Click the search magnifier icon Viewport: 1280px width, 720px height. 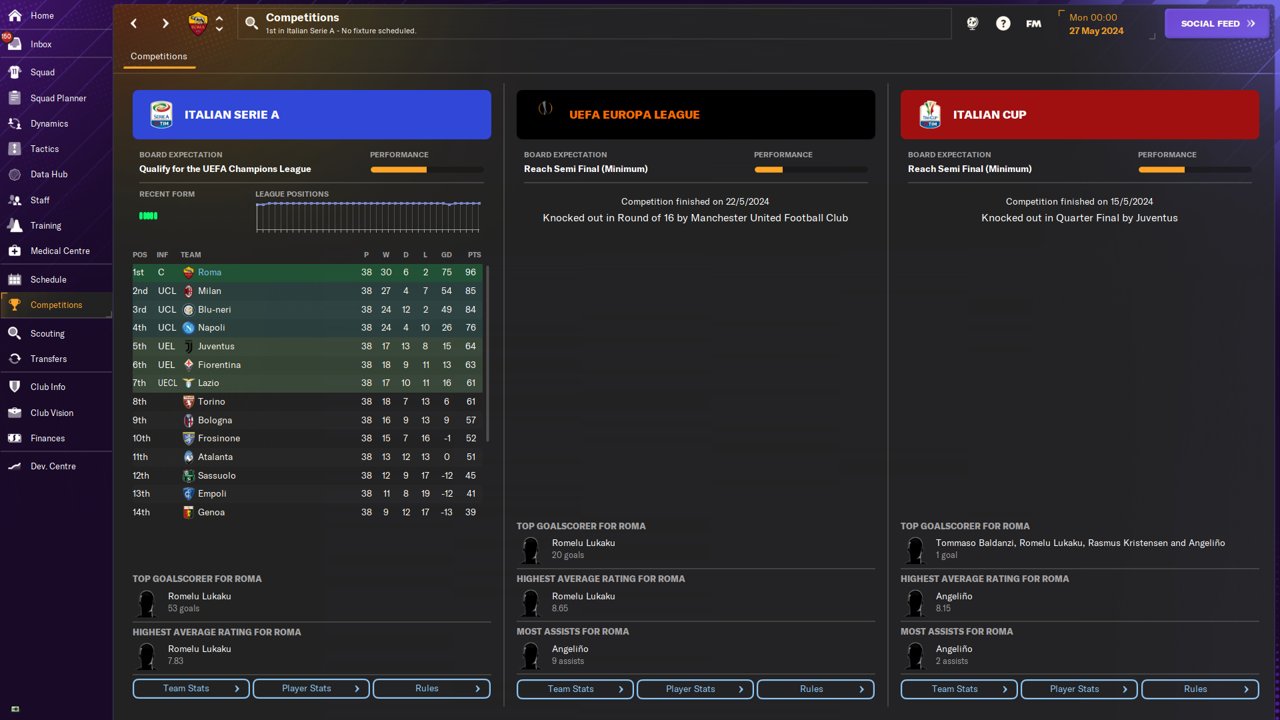point(252,23)
